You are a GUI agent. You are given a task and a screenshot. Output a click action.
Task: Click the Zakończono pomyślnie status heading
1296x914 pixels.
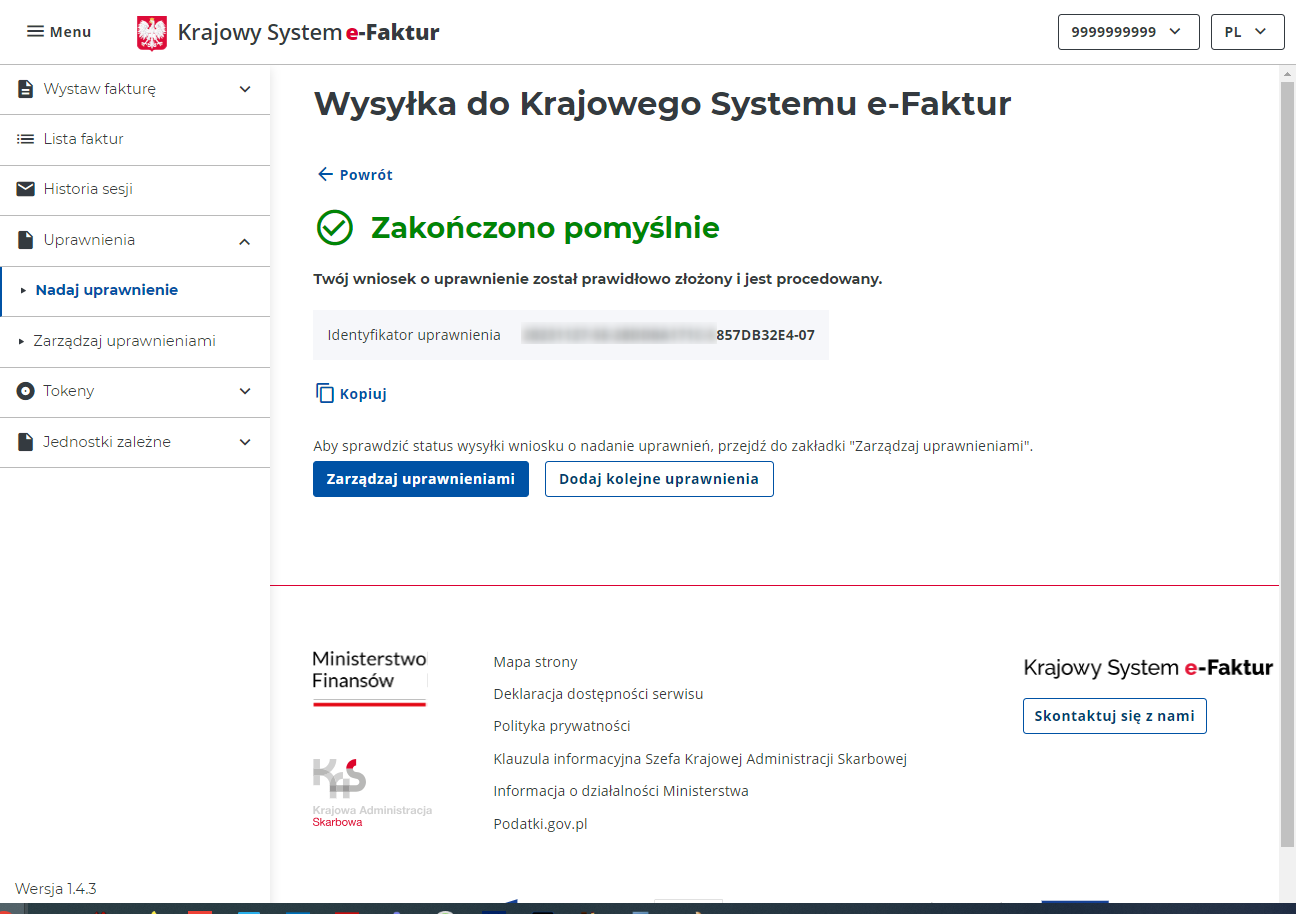pyautogui.click(x=545, y=228)
